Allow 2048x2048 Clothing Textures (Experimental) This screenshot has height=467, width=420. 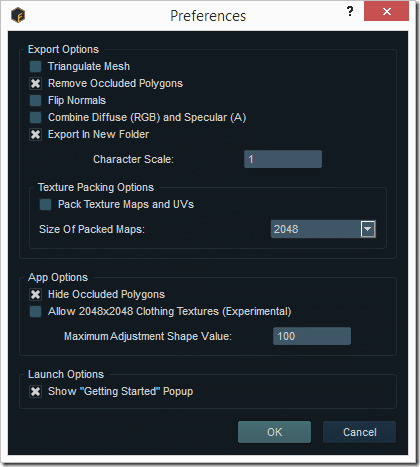[x=35, y=311]
